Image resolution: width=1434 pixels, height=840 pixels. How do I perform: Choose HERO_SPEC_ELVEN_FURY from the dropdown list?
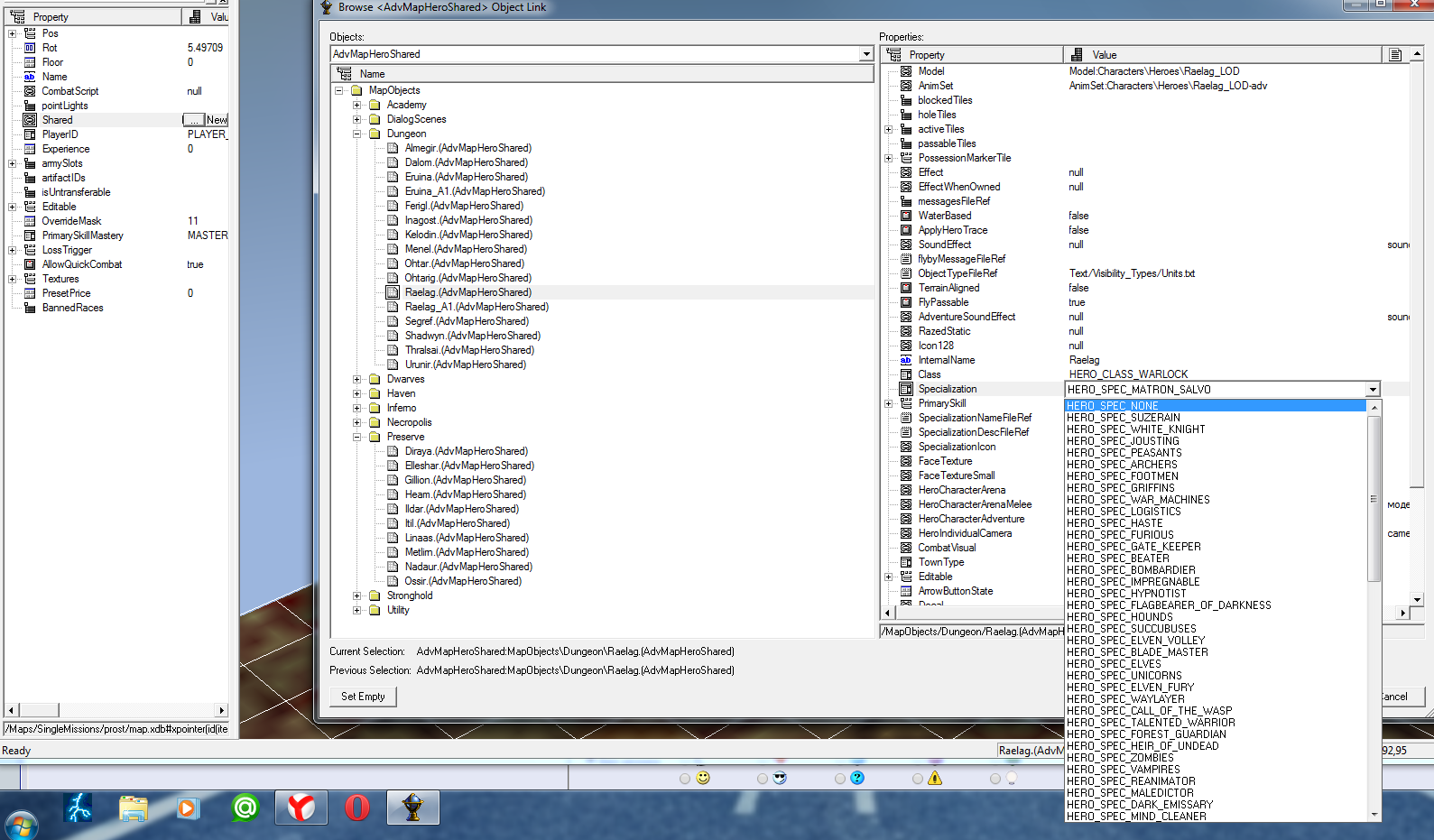click(1130, 688)
